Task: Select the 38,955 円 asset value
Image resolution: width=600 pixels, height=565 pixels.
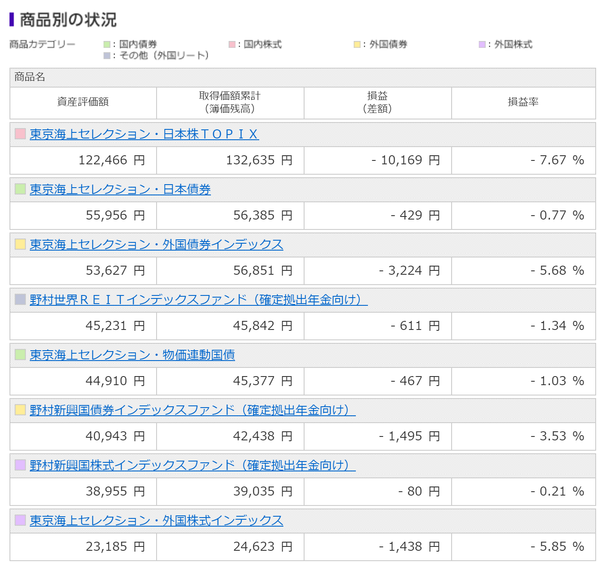Action: click(115, 492)
